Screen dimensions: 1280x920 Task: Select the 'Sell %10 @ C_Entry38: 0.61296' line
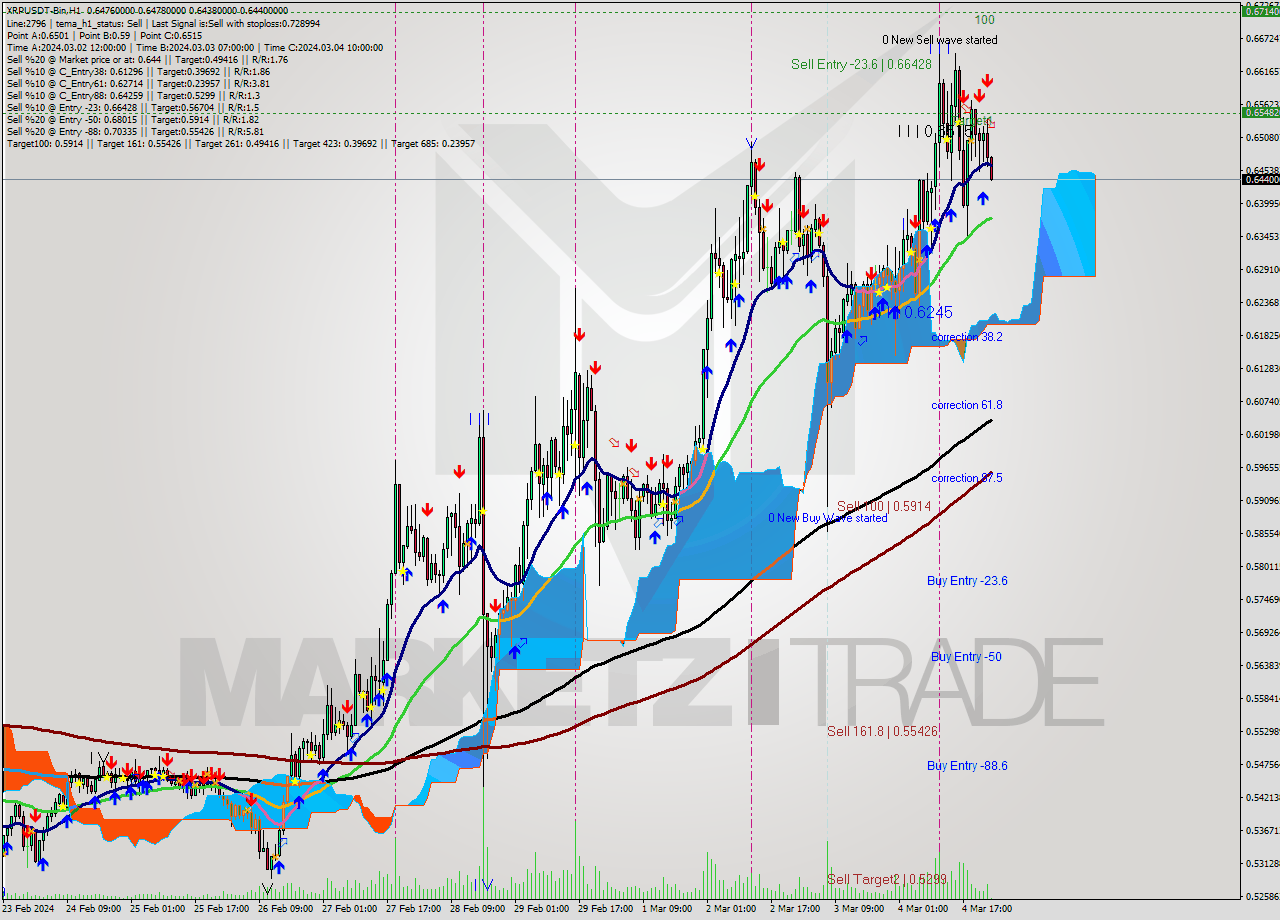coord(138,71)
